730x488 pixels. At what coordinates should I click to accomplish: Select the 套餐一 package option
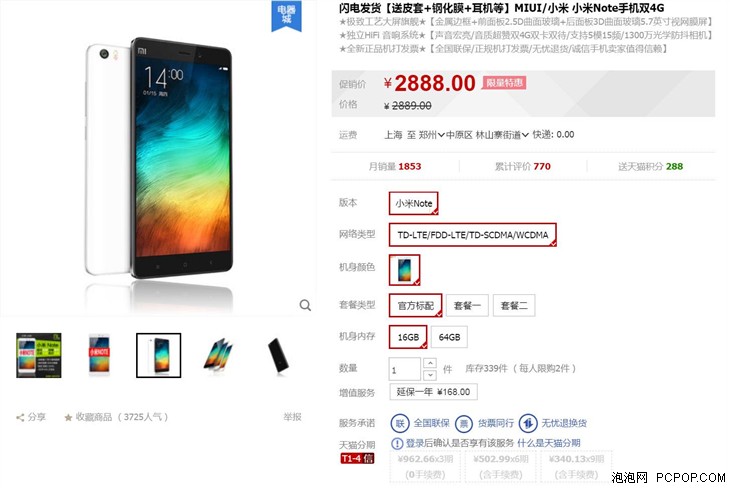[467, 305]
